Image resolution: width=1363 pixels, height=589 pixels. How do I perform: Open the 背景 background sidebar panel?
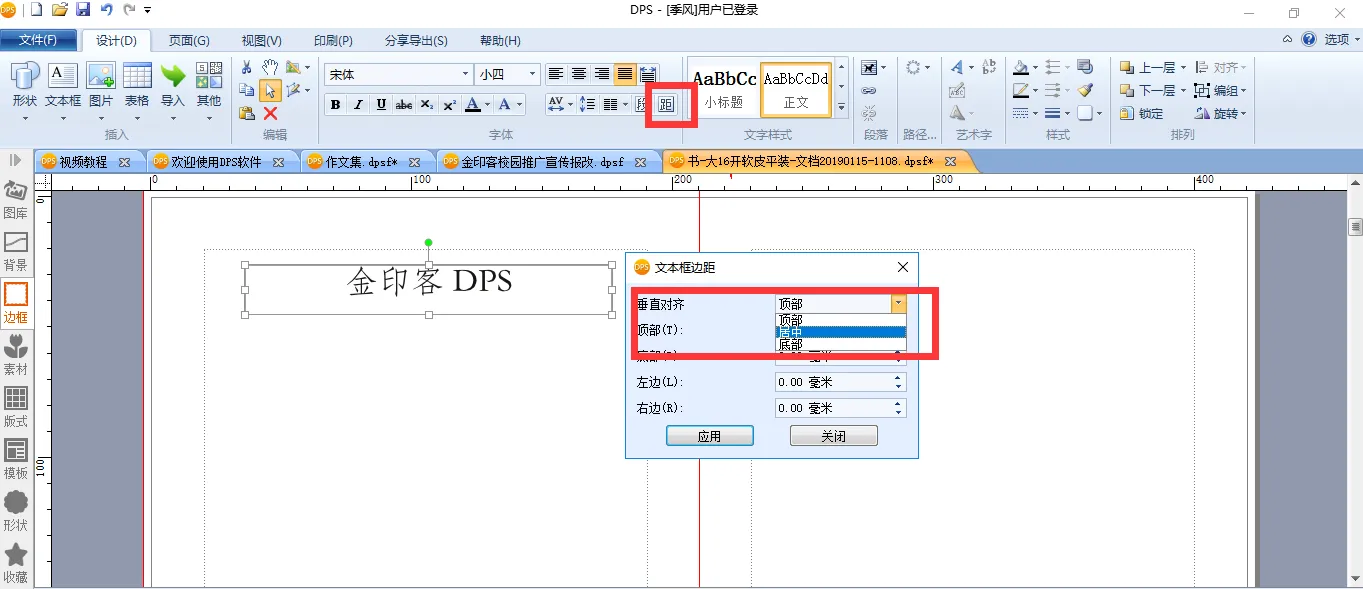click(16, 251)
